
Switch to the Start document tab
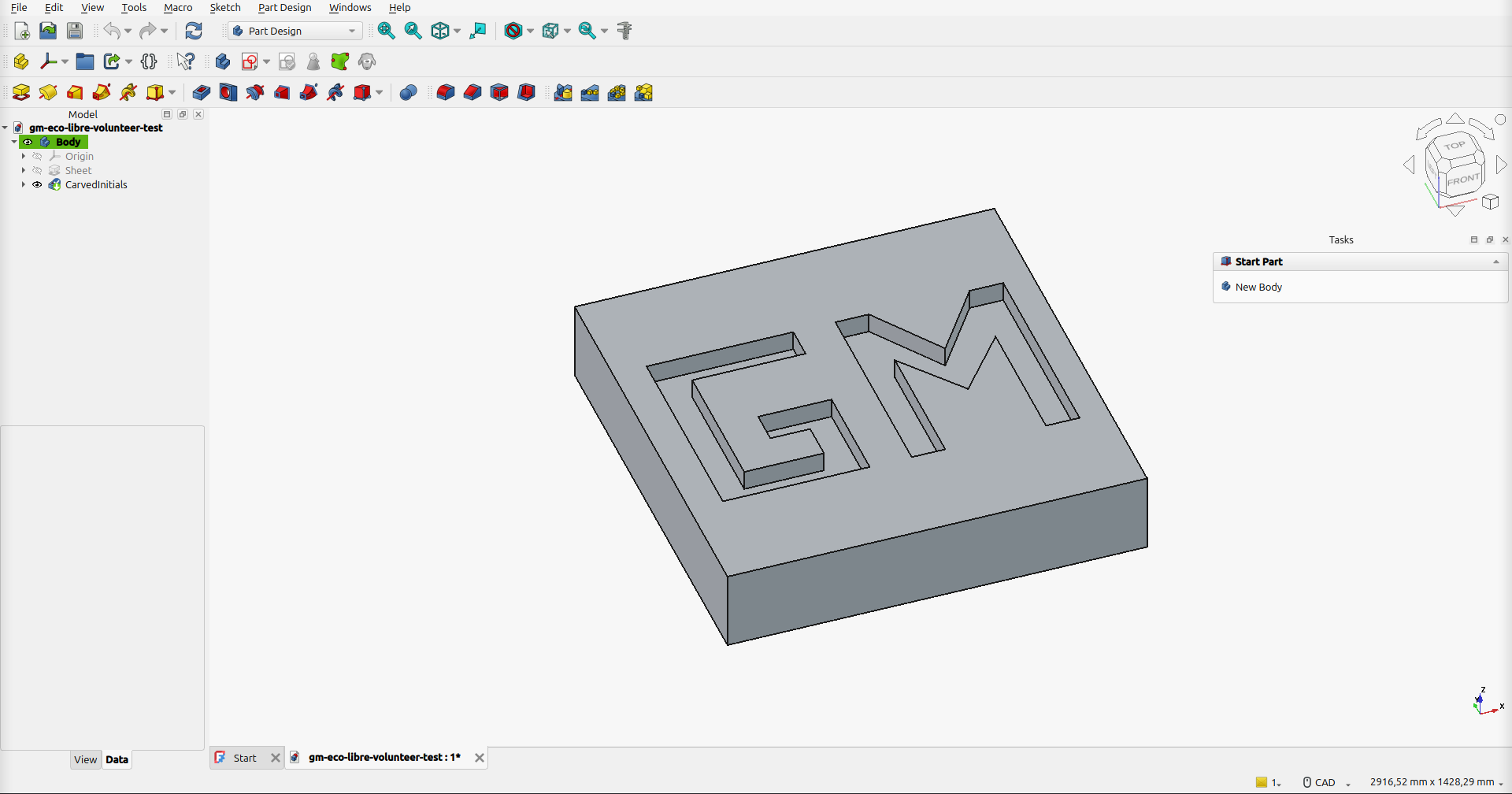[245, 758]
